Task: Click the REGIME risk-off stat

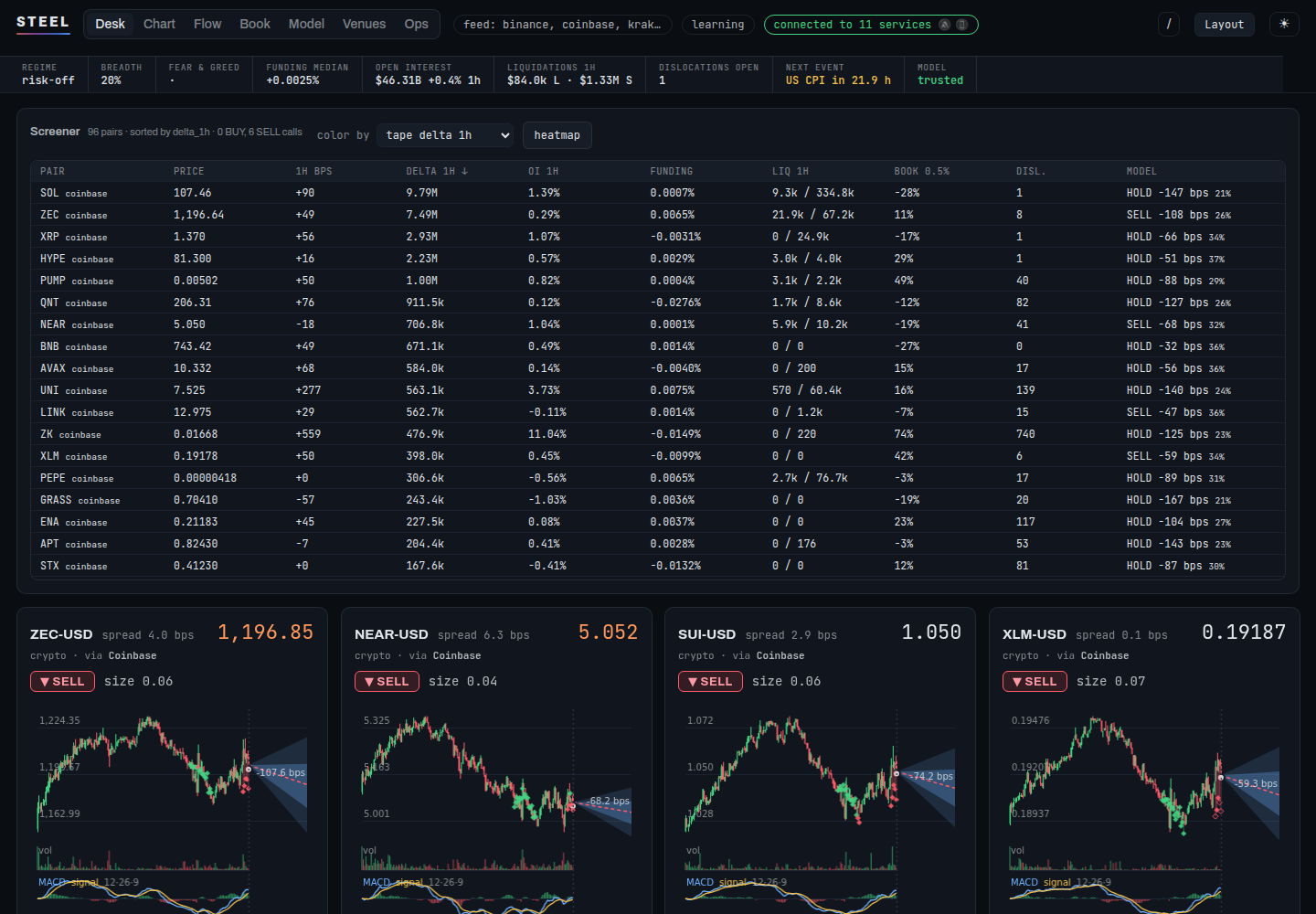Action: [48, 74]
